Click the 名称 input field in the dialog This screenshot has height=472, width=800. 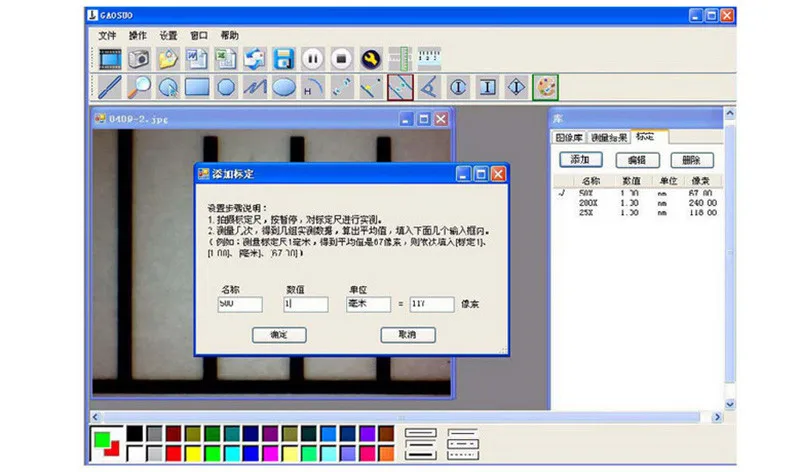[x=240, y=304]
